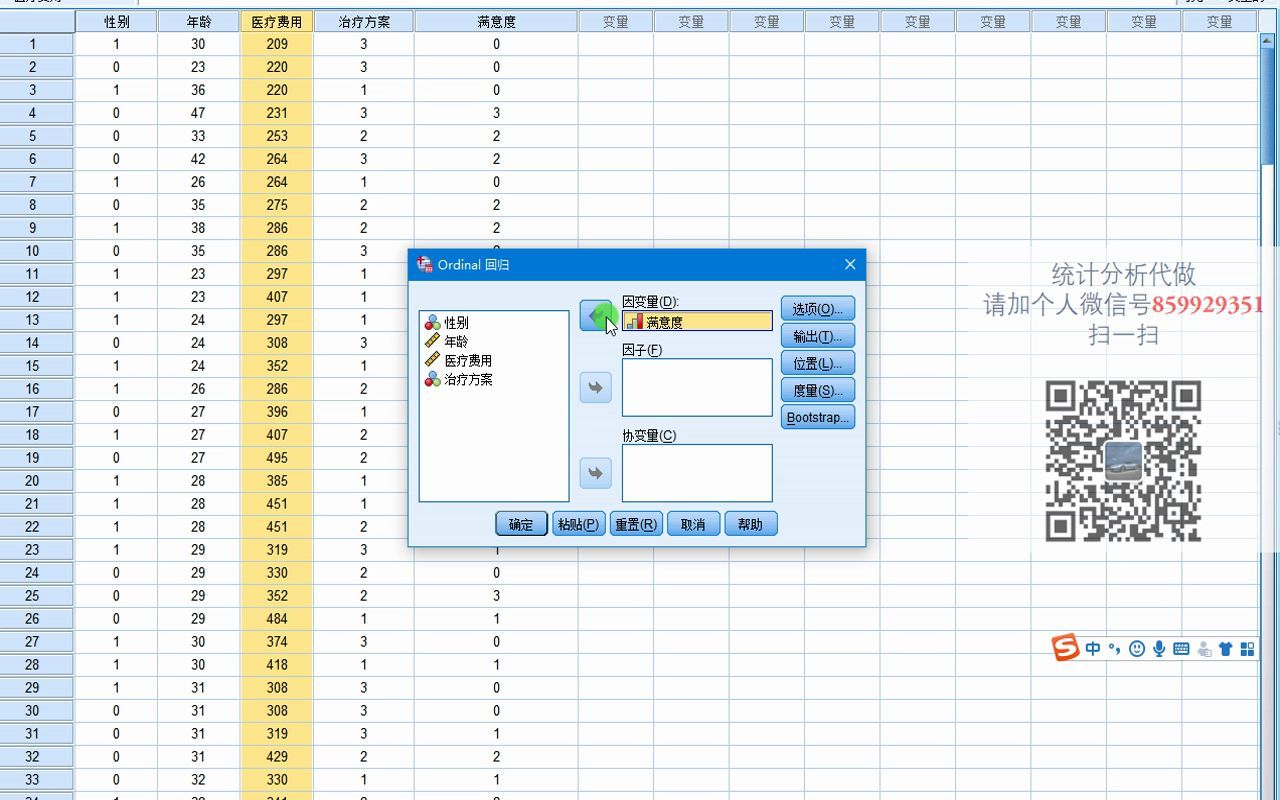Move selected variable into the 协变量 box
The height and width of the screenshot is (800, 1280).
[596, 472]
